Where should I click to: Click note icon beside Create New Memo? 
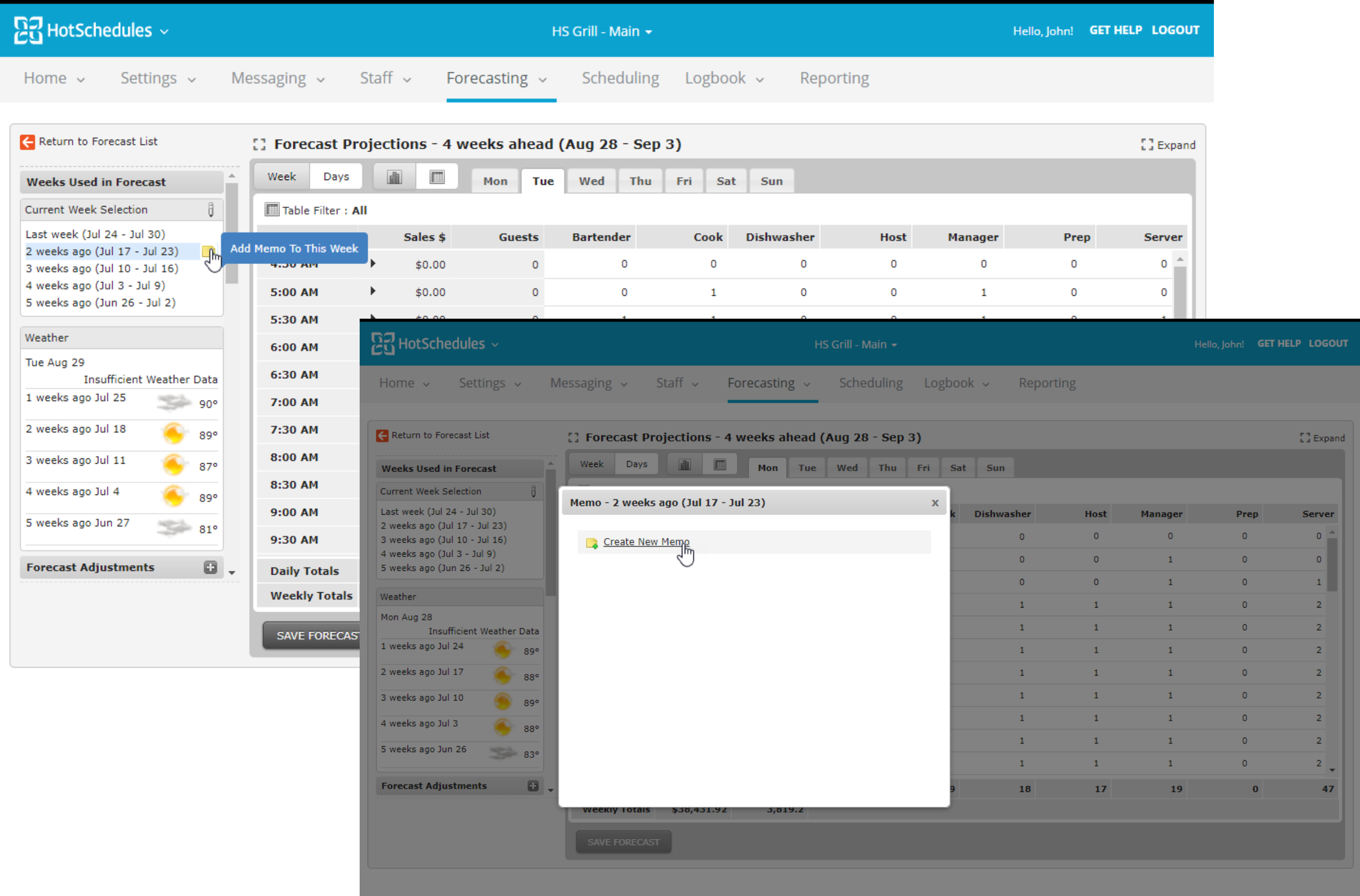592,542
